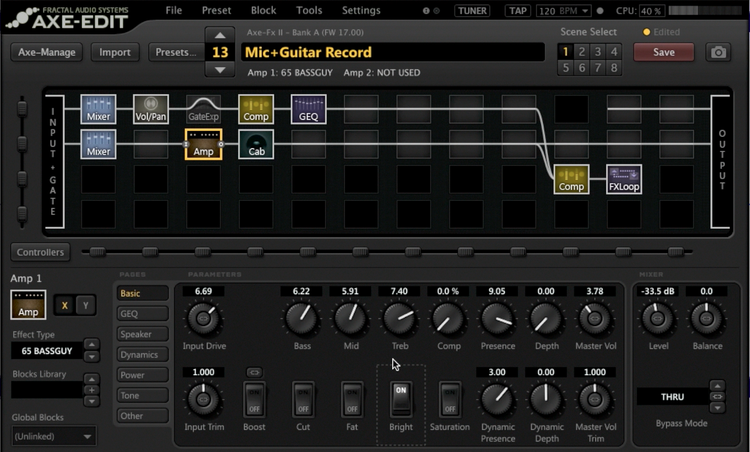
Task: Open the Block menu
Action: point(264,10)
